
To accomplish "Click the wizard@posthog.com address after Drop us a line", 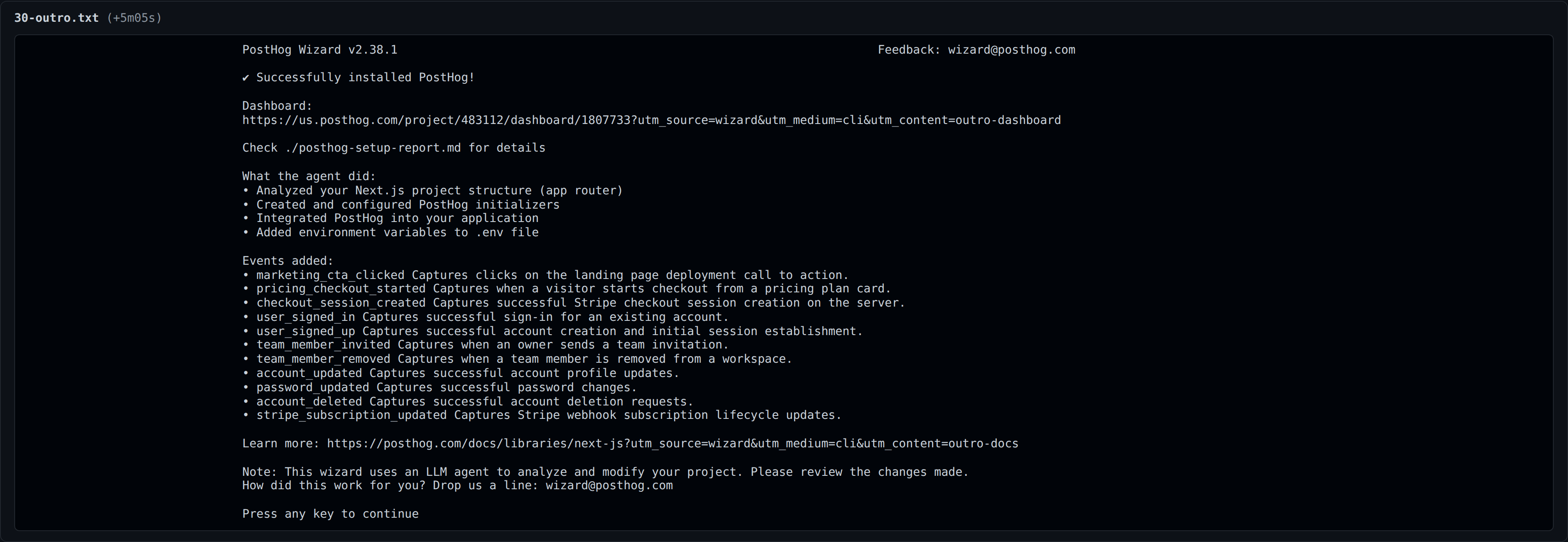I will pos(609,485).
